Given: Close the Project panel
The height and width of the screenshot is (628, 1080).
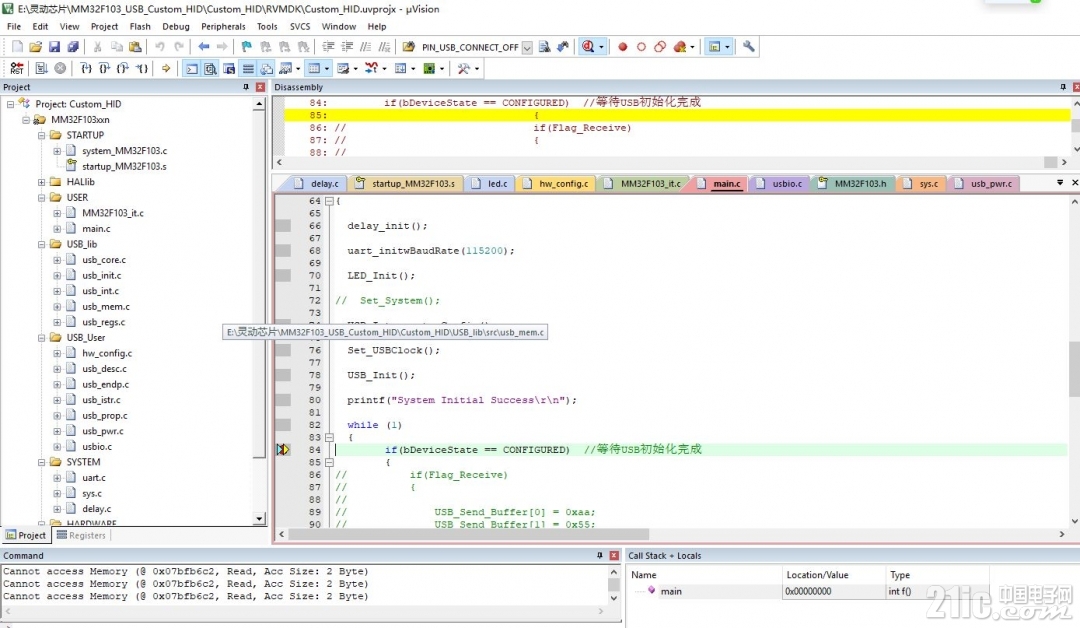Looking at the screenshot, I should [x=260, y=87].
